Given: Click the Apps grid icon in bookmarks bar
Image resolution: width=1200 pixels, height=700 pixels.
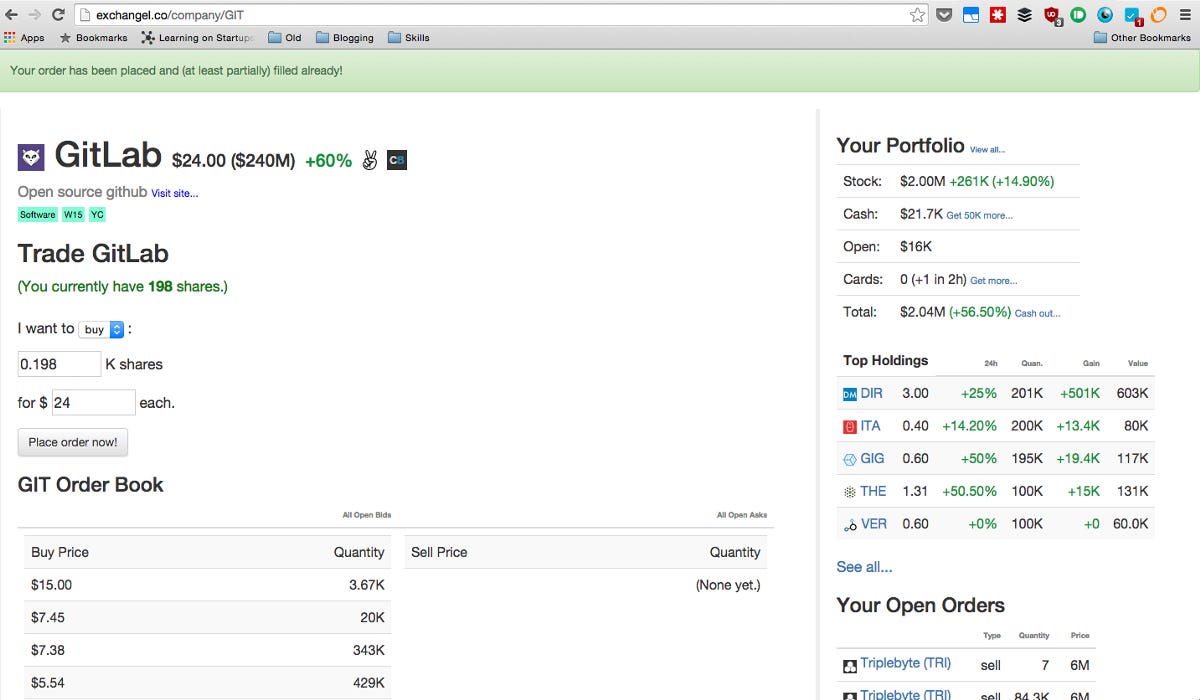Looking at the screenshot, I should tap(10, 38).
